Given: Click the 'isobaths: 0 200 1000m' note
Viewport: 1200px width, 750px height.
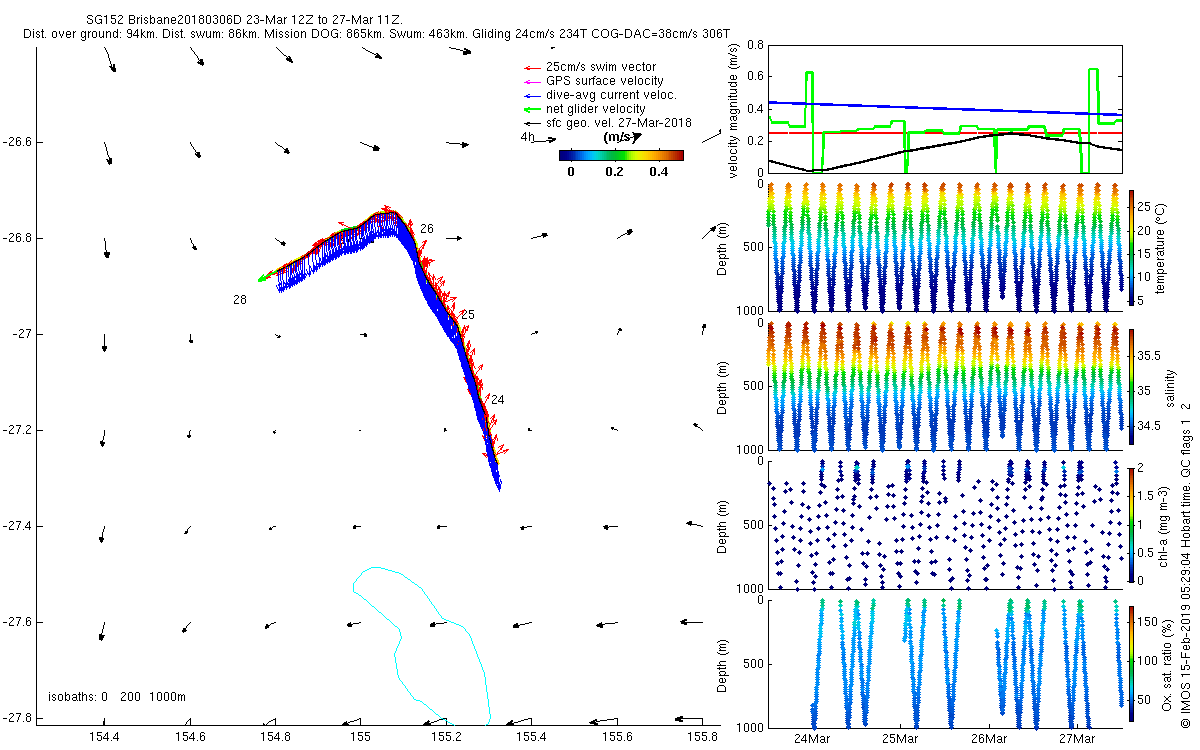Looking at the screenshot, I should click(117, 697).
